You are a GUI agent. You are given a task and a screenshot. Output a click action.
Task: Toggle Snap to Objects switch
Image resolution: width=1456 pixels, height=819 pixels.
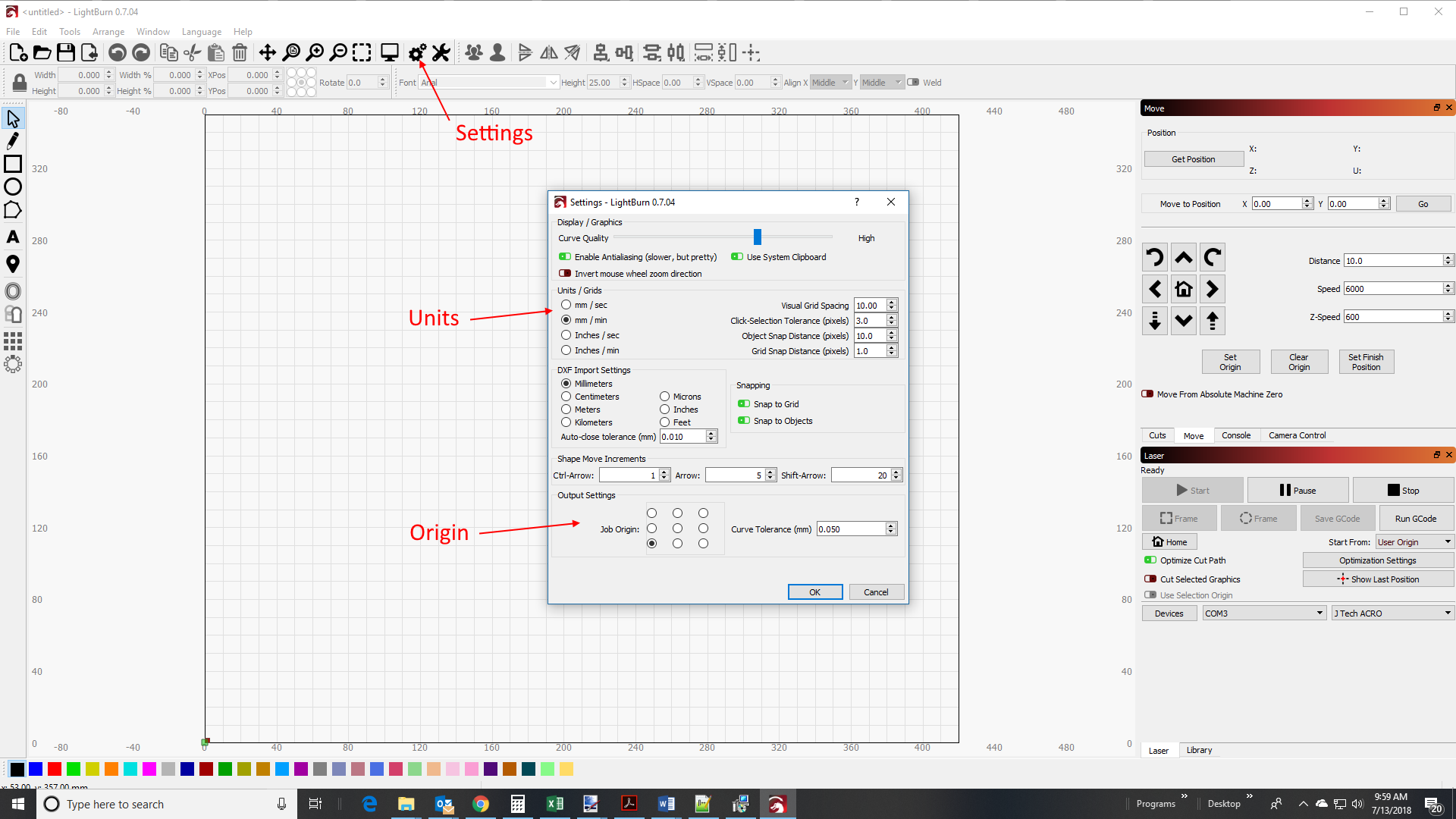coord(744,421)
